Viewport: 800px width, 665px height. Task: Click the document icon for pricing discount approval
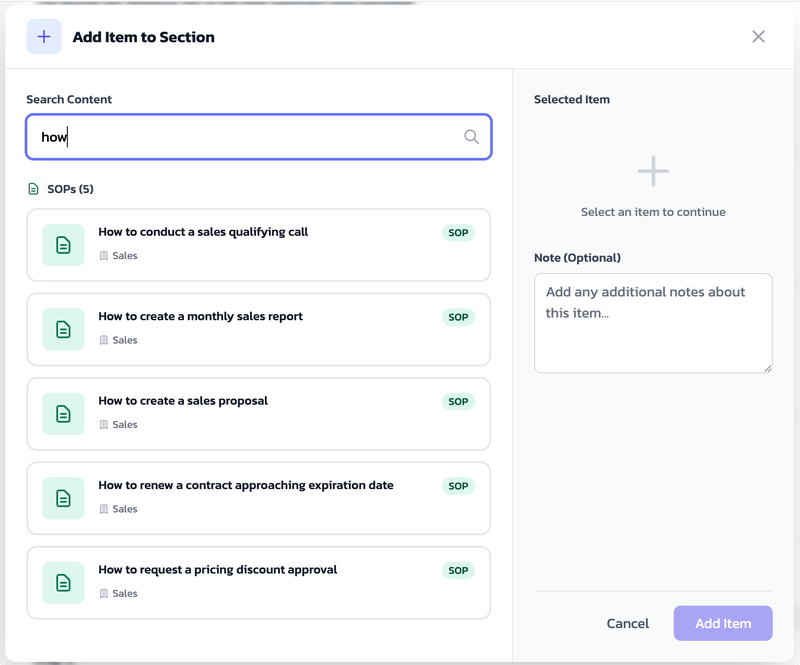click(63, 583)
